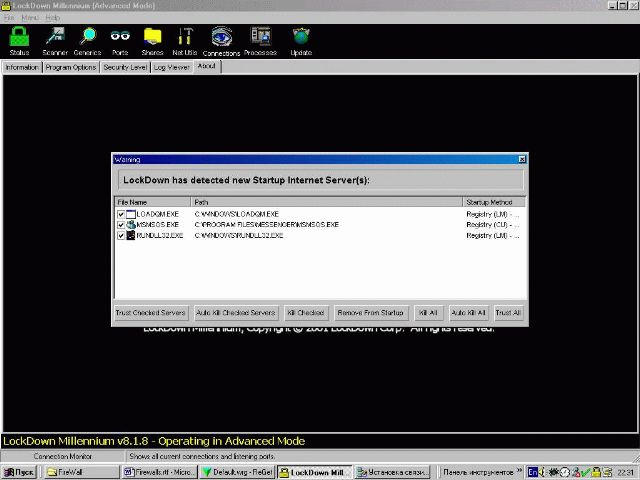Uncheck the LOADQM.EXE checkbox
Image resolution: width=640 pixels, height=480 pixels.
tap(121, 214)
